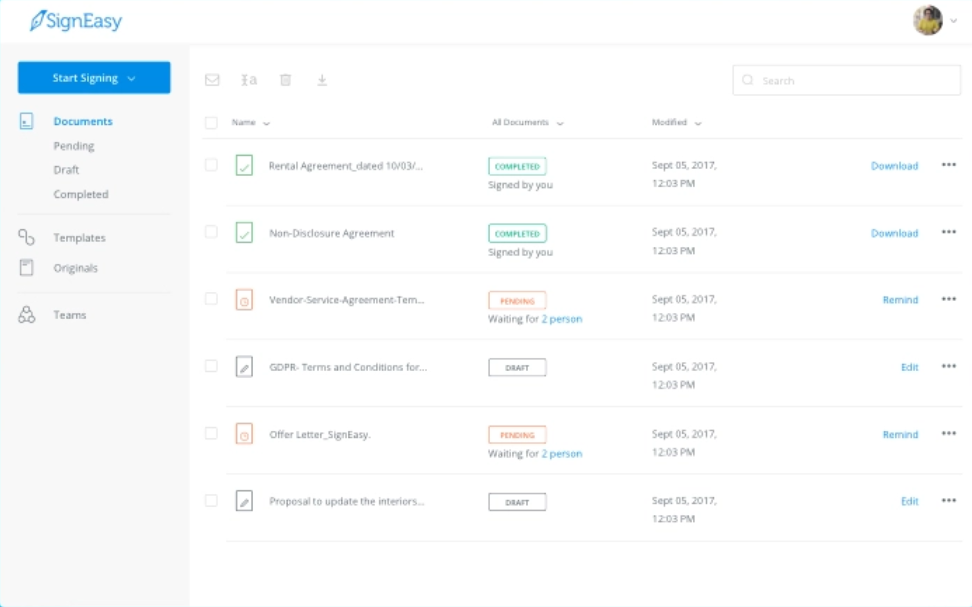Click completed icon of Non-Disclosure Agreement
This screenshot has height=607, width=972.
[244, 233]
